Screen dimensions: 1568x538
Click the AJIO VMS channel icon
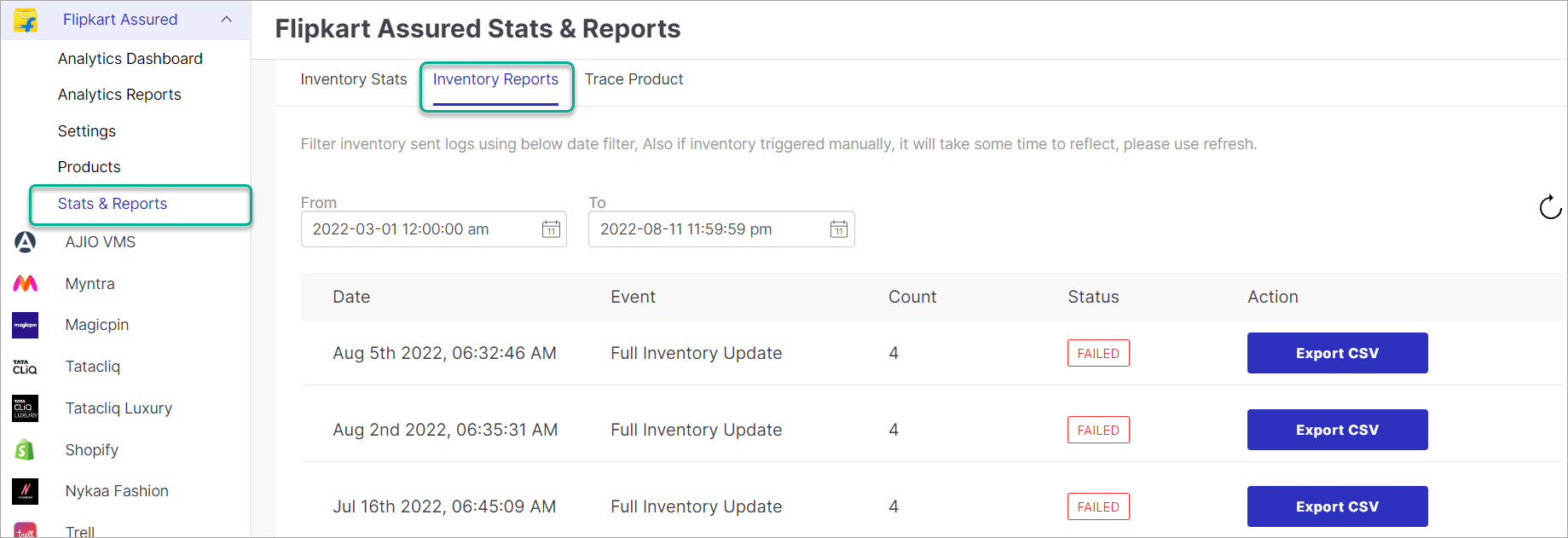pyautogui.click(x=26, y=242)
